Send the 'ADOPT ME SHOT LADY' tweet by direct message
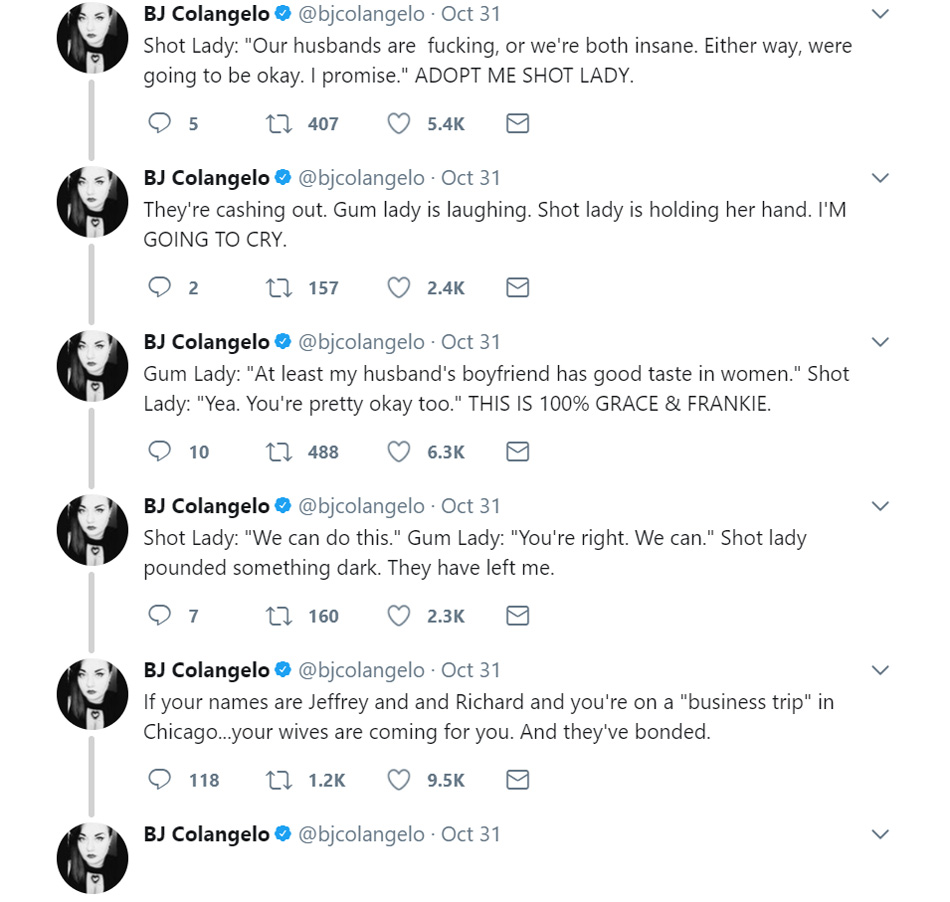 pyautogui.click(x=517, y=124)
